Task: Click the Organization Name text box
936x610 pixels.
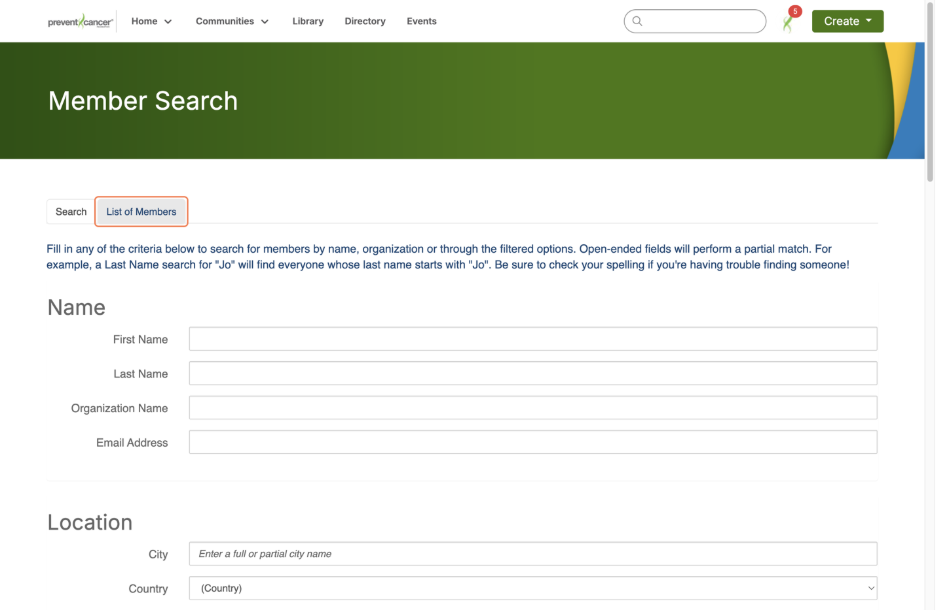Action: tap(533, 408)
